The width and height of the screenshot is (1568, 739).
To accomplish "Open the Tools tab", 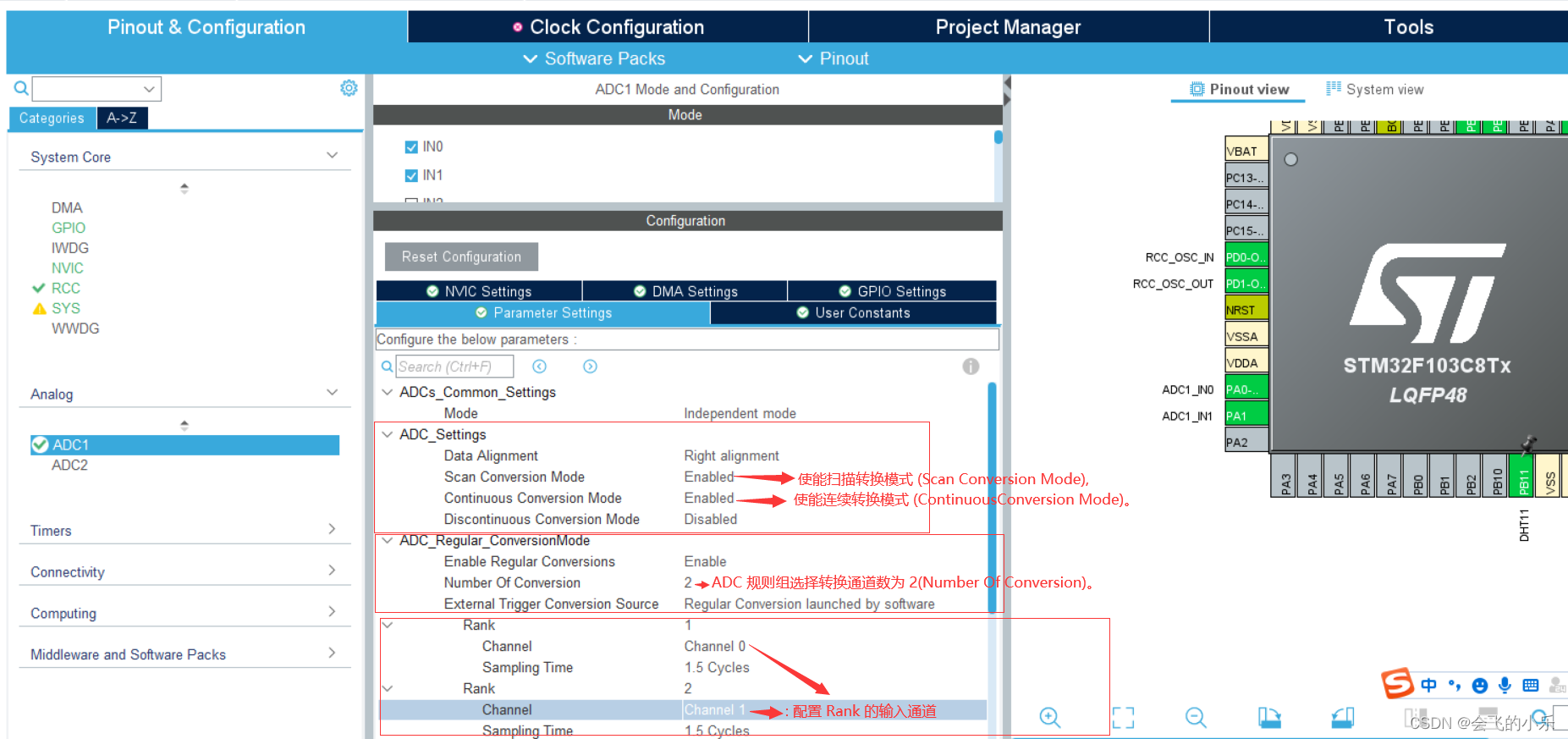I will point(1408,27).
